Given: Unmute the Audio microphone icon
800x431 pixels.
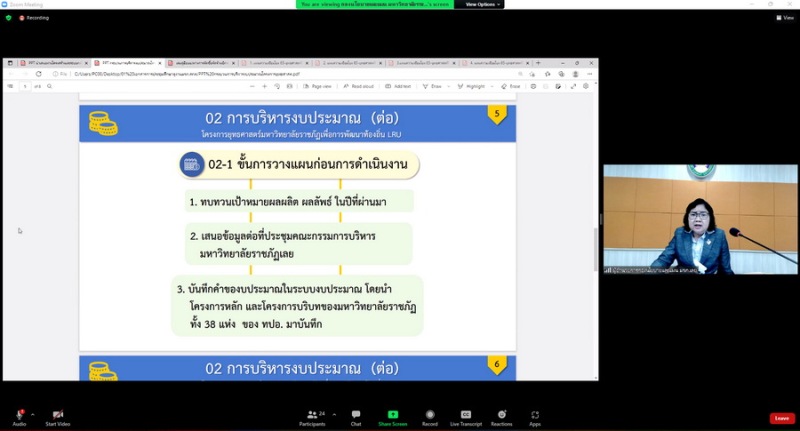Looking at the screenshot, I should (x=19, y=414).
